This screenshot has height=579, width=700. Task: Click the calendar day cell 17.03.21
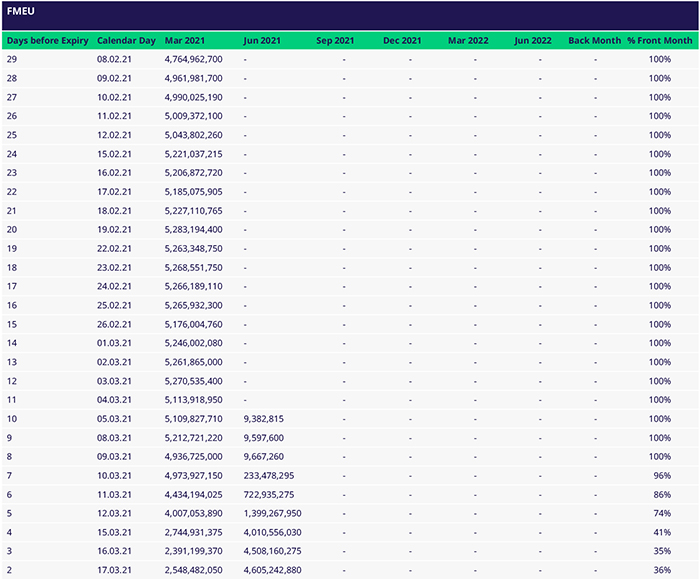click(113, 570)
